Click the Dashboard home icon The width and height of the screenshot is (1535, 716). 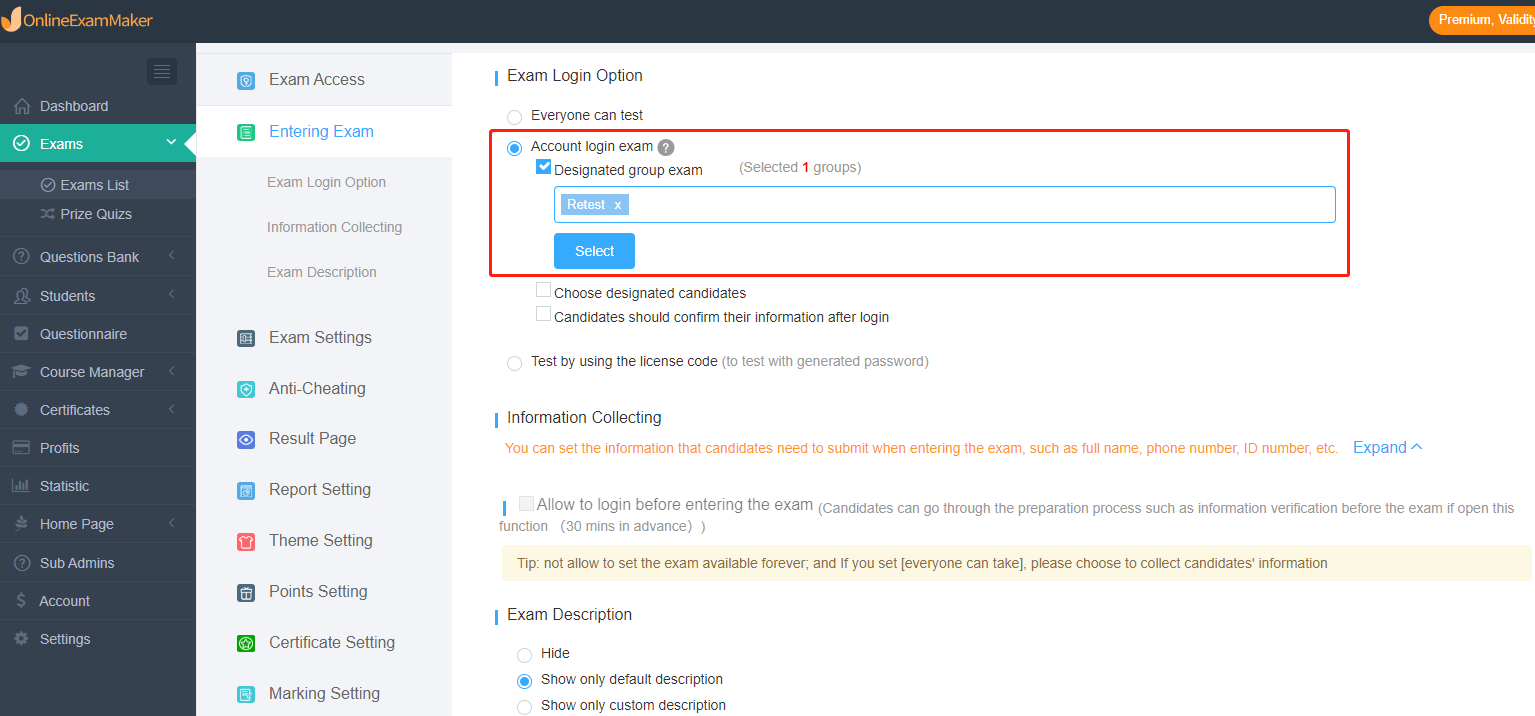(x=21, y=106)
